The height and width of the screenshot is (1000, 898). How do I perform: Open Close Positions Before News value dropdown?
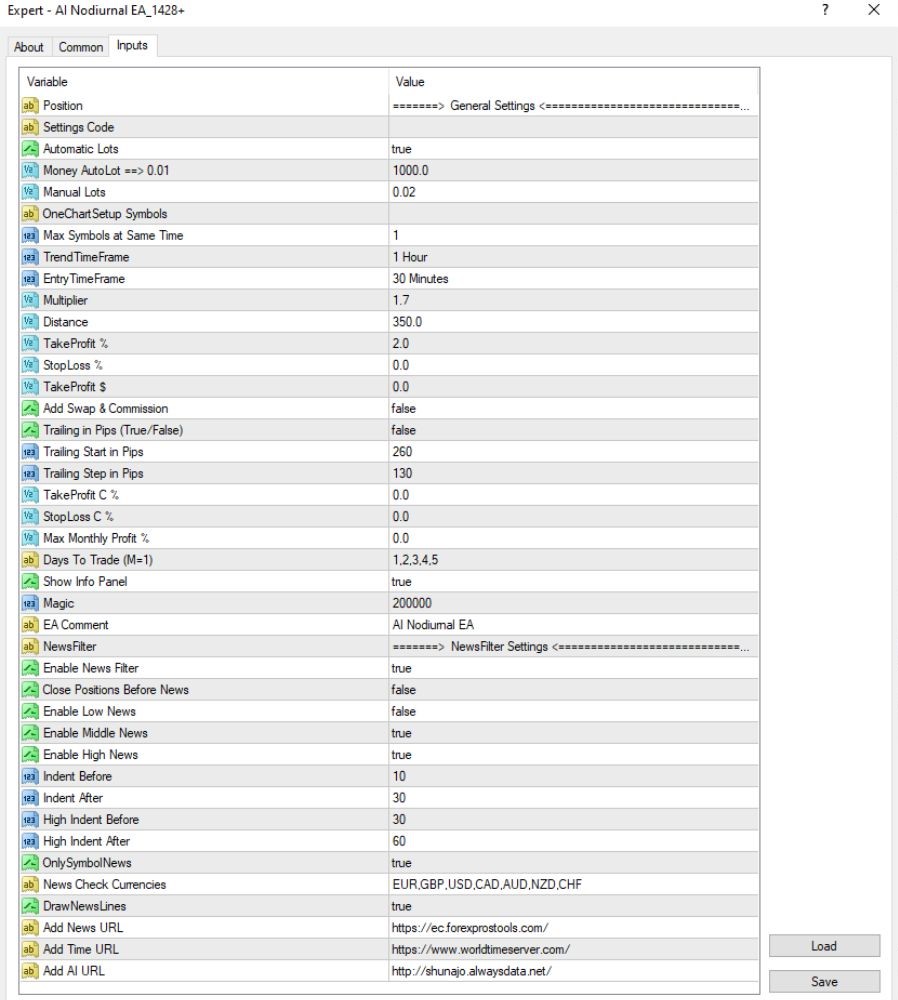coord(573,690)
